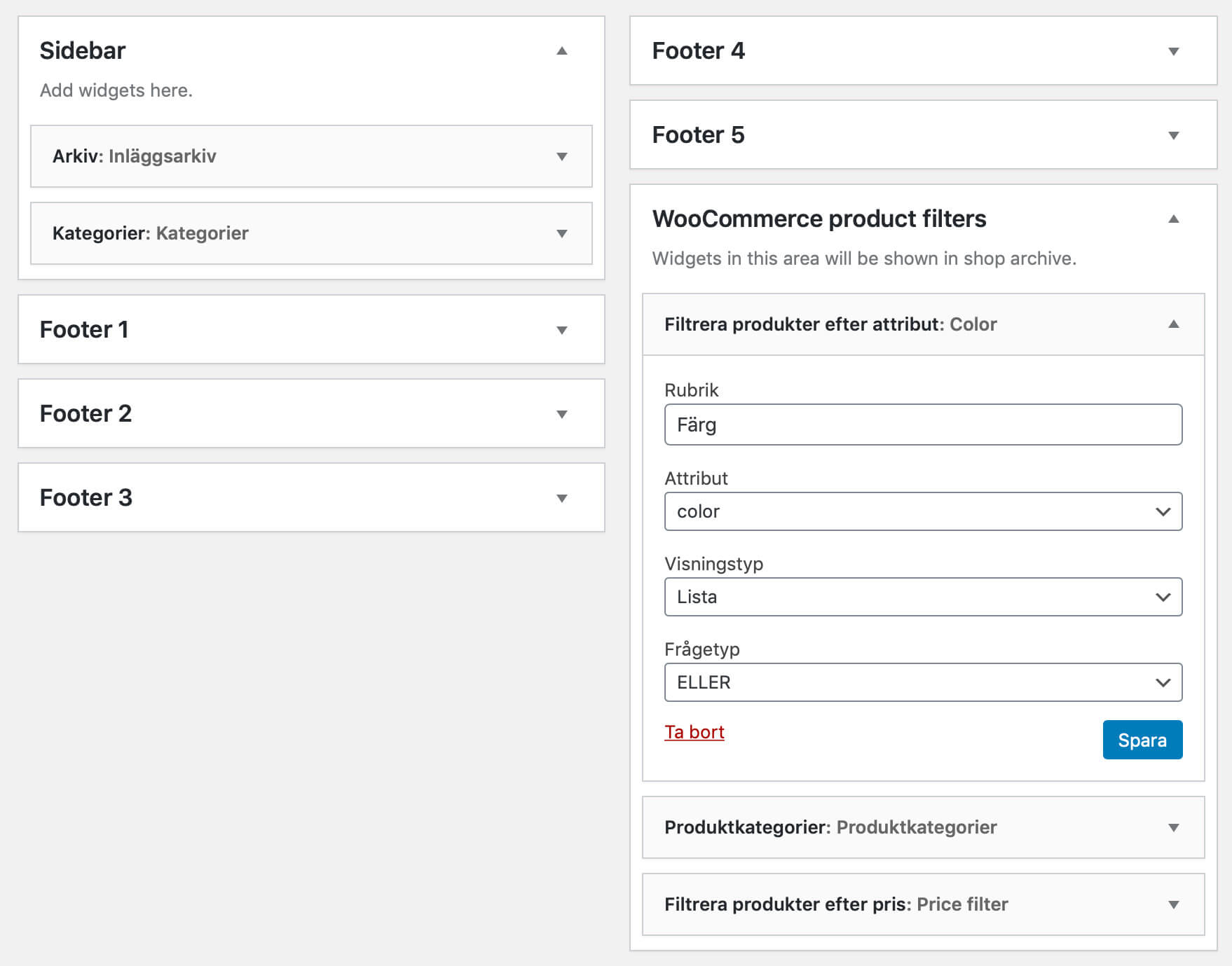The width and height of the screenshot is (1232, 966).
Task: Click the Footer 2 heading
Action: pyautogui.click(x=85, y=413)
